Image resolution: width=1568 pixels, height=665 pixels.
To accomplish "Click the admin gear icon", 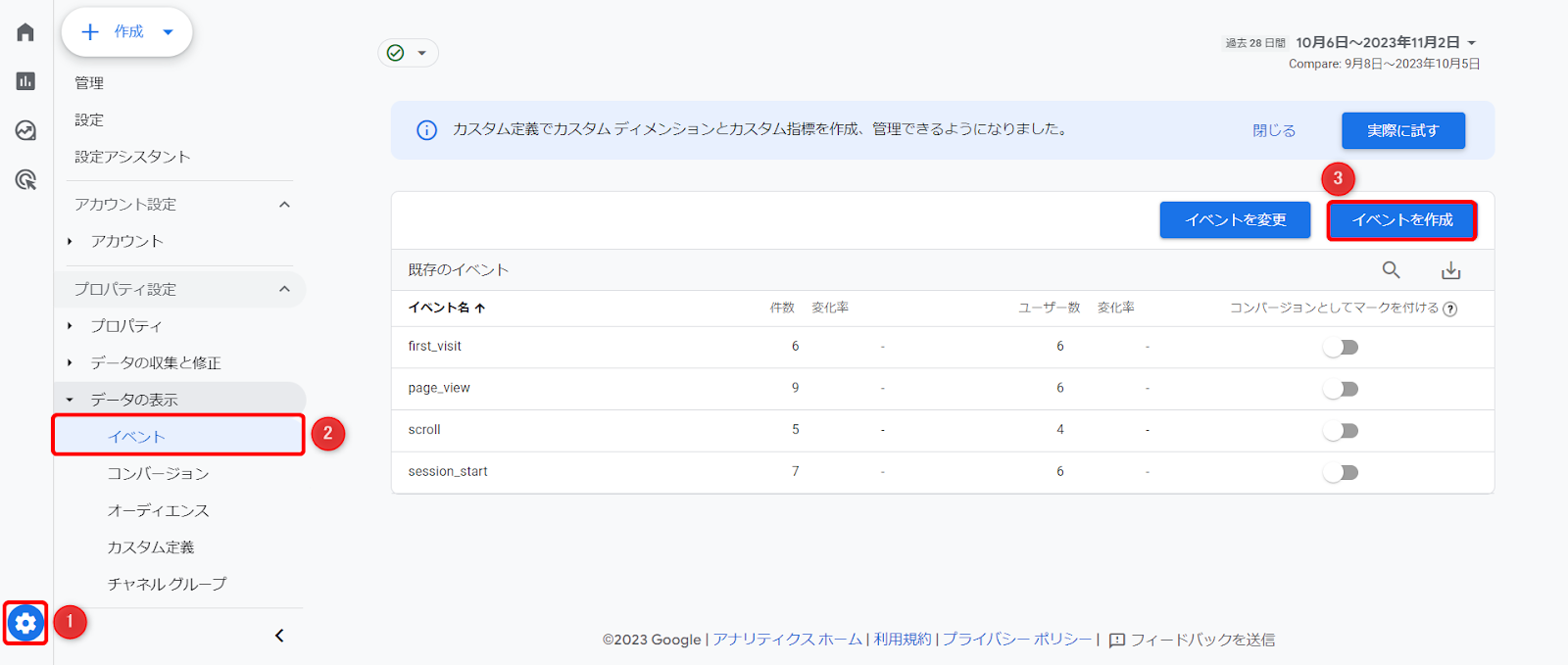I will click(x=25, y=622).
